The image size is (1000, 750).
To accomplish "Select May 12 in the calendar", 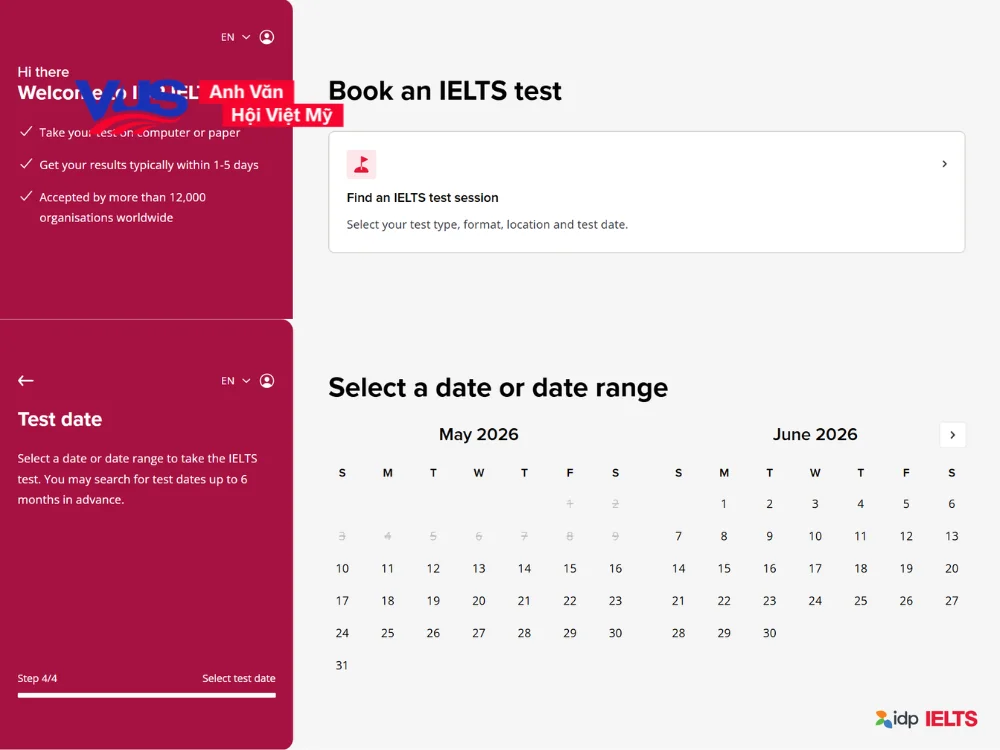I will pos(433,568).
